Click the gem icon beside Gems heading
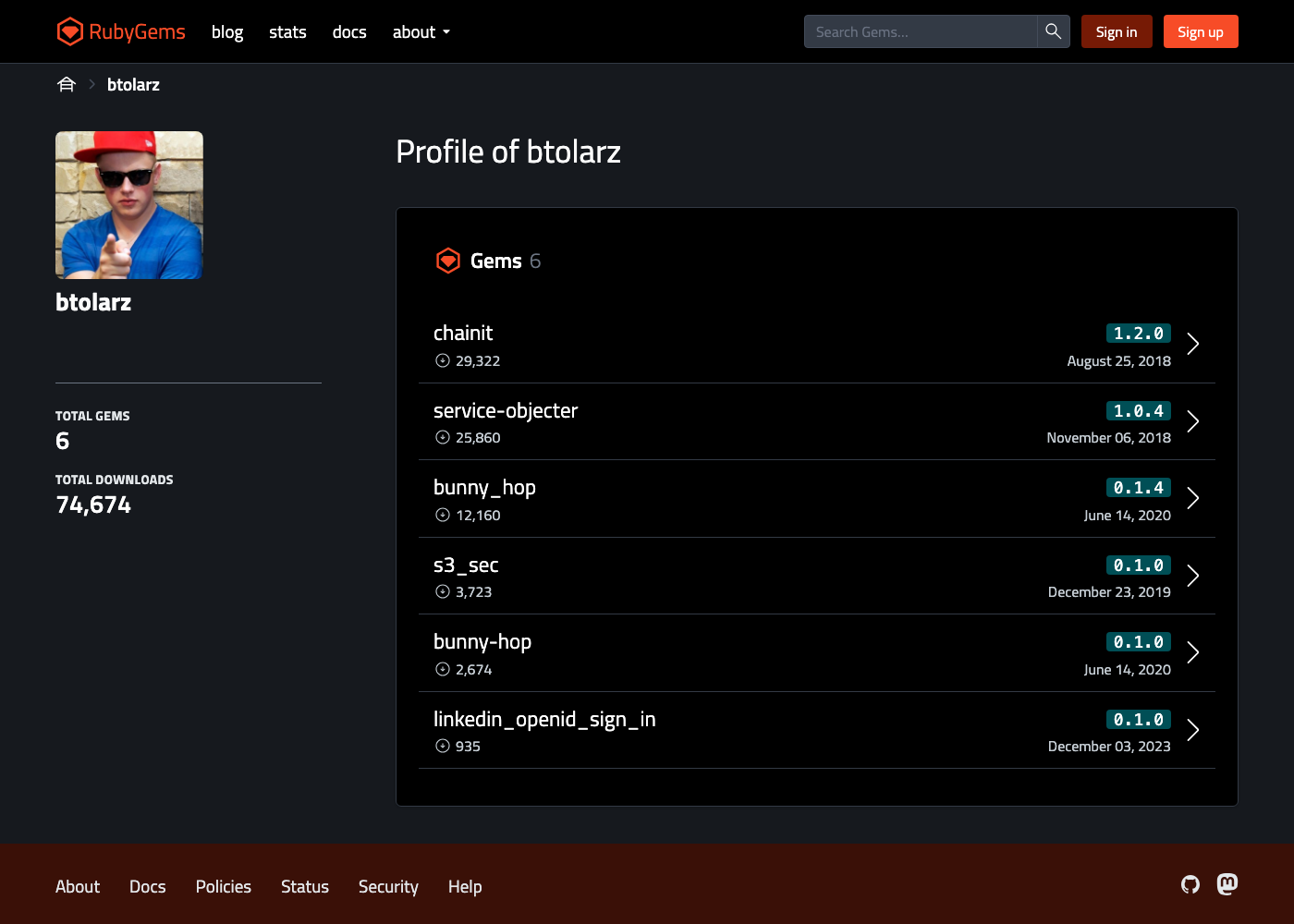This screenshot has width=1294, height=924. pos(448,261)
